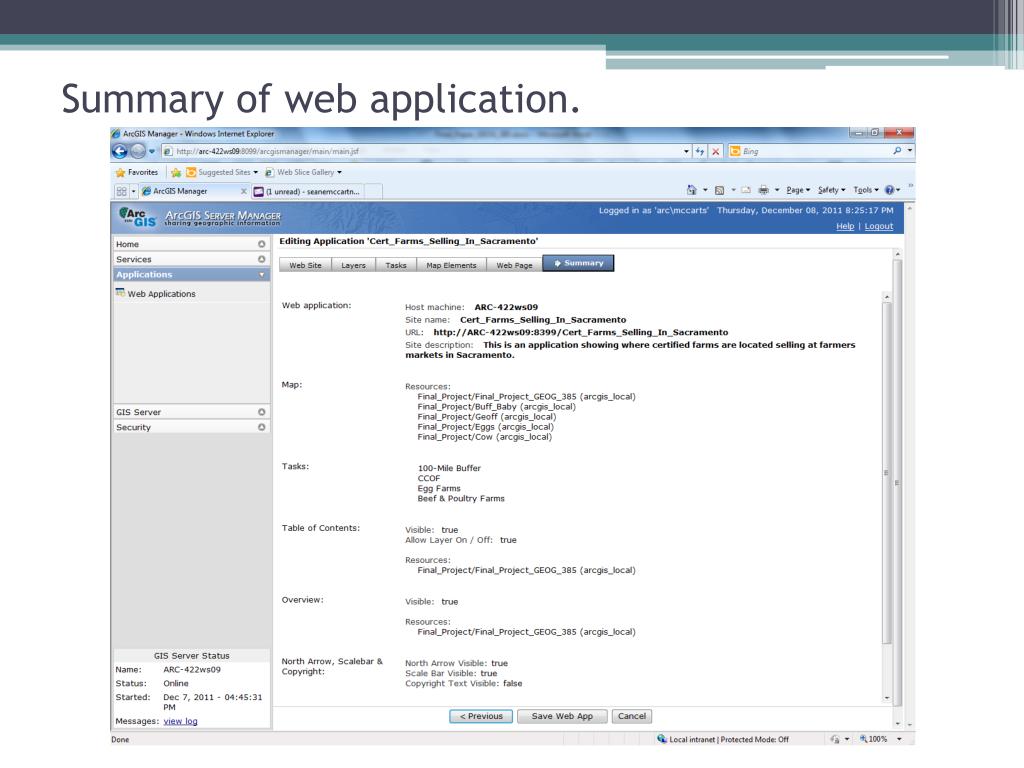
Task: Open the address bar history dropdown
Action: [686, 152]
